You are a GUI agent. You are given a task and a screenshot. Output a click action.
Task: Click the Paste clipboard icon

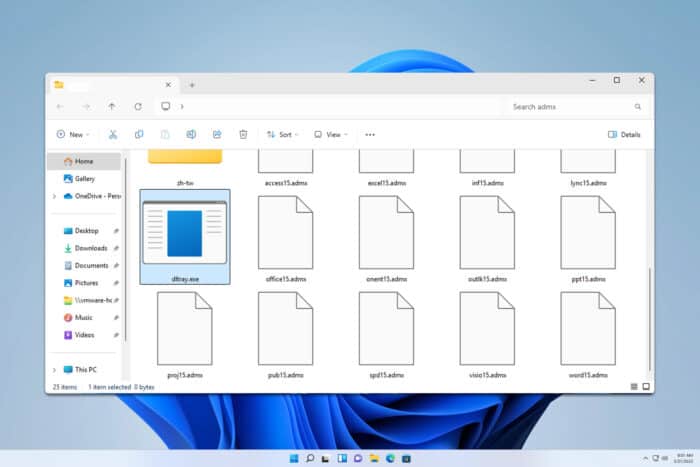(165, 134)
